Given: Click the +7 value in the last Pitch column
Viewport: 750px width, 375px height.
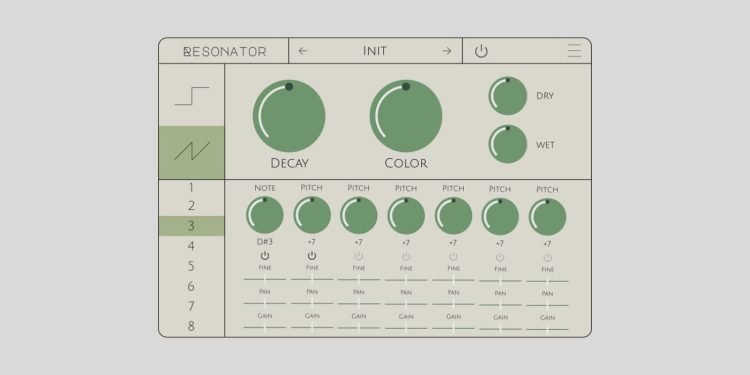Looking at the screenshot, I should [547, 244].
